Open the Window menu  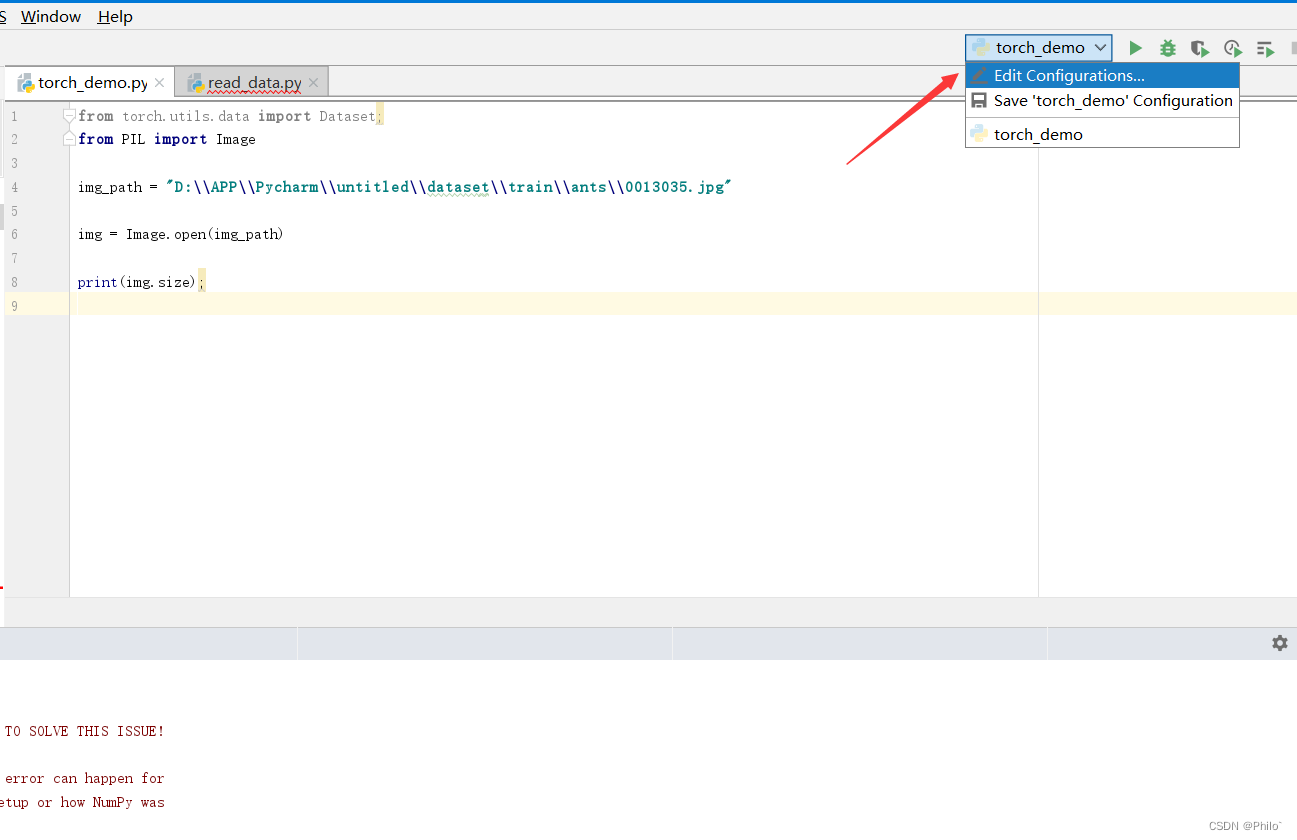pyautogui.click(x=51, y=17)
